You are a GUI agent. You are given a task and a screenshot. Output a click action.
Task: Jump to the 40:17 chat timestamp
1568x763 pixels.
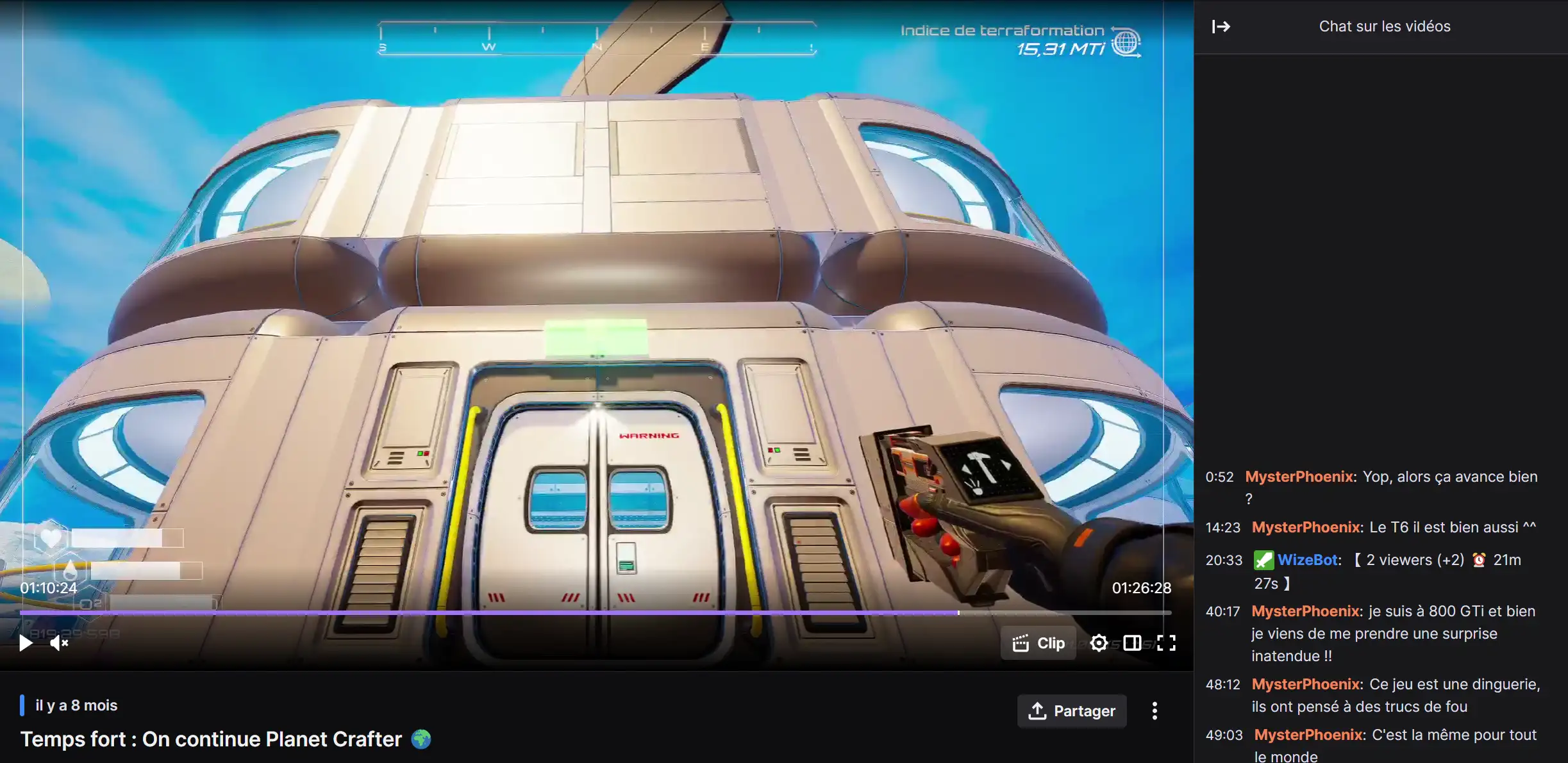(1222, 611)
